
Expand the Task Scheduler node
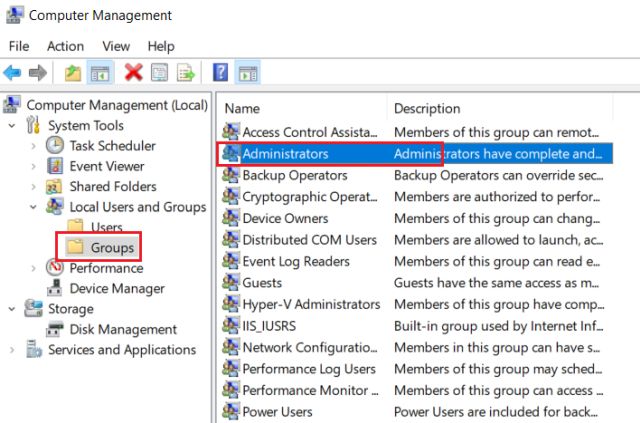tap(33, 146)
